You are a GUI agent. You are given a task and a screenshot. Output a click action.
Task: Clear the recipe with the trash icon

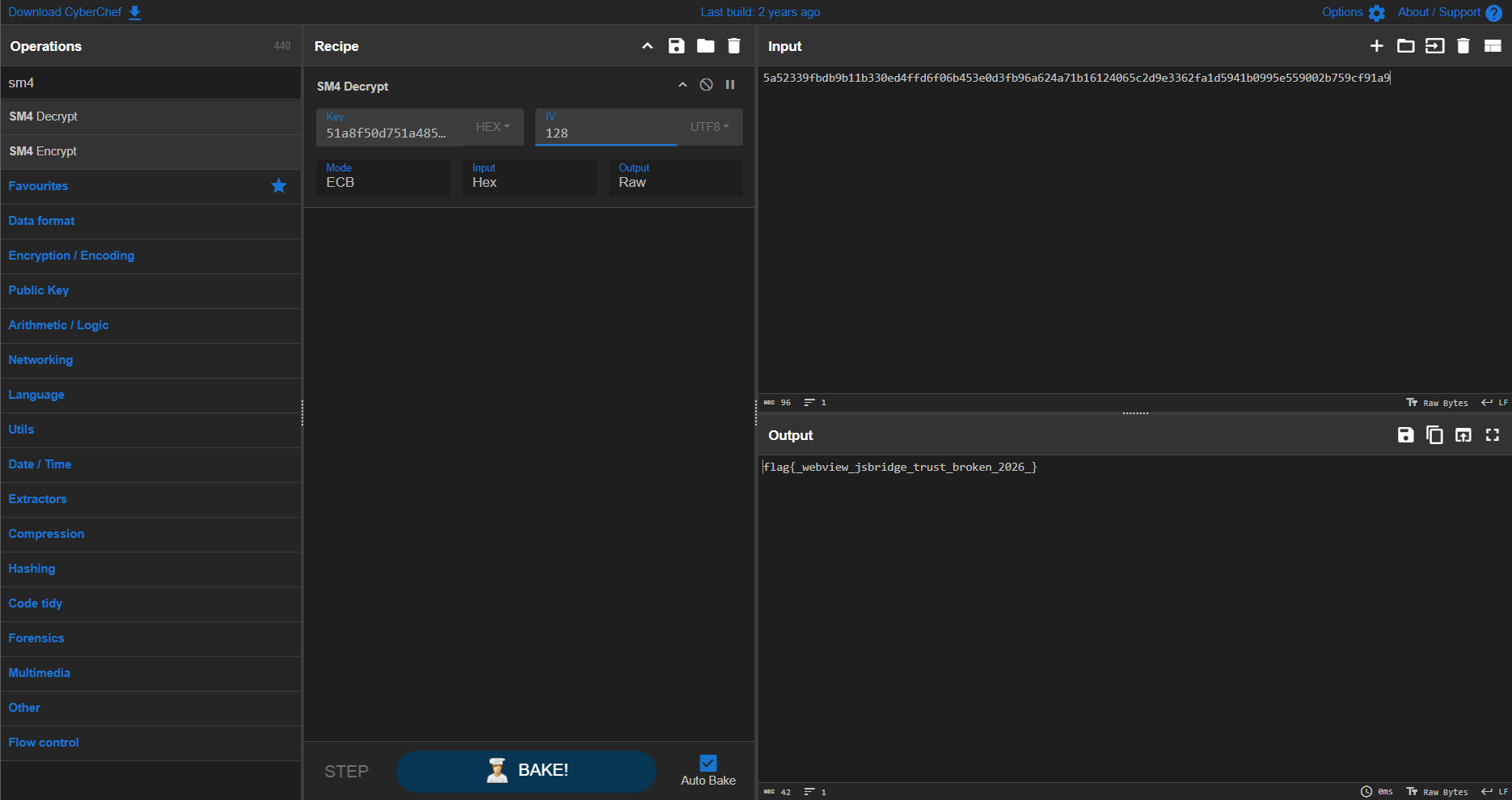(x=734, y=46)
